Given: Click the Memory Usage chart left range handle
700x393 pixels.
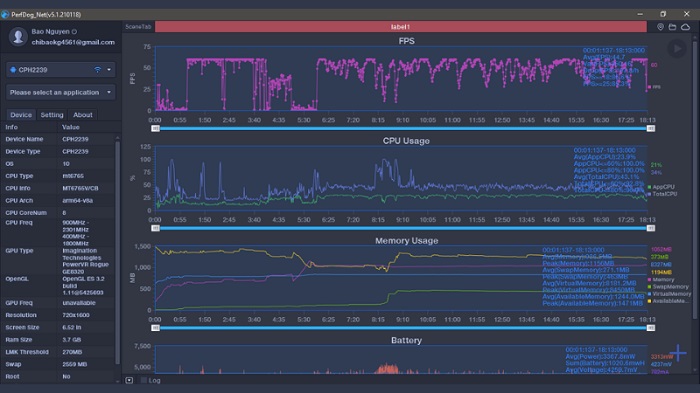Looking at the screenshot, I should pyautogui.click(x=155, y=328).
